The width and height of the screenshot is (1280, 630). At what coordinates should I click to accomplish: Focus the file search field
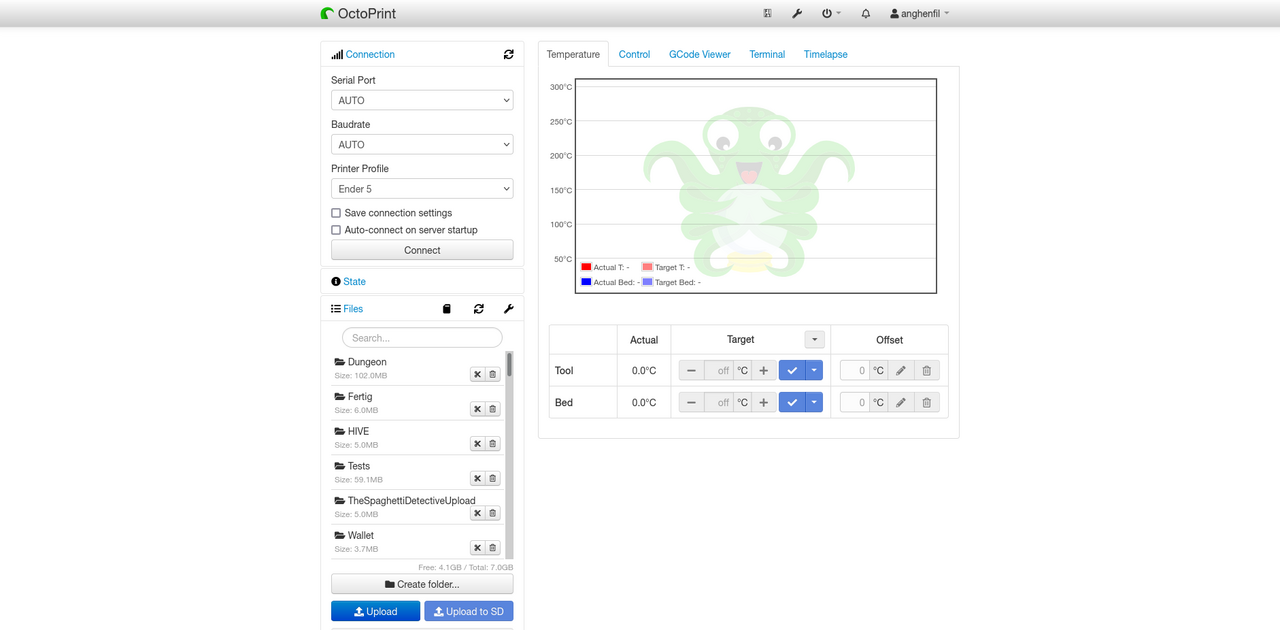[x=422, y=338]
